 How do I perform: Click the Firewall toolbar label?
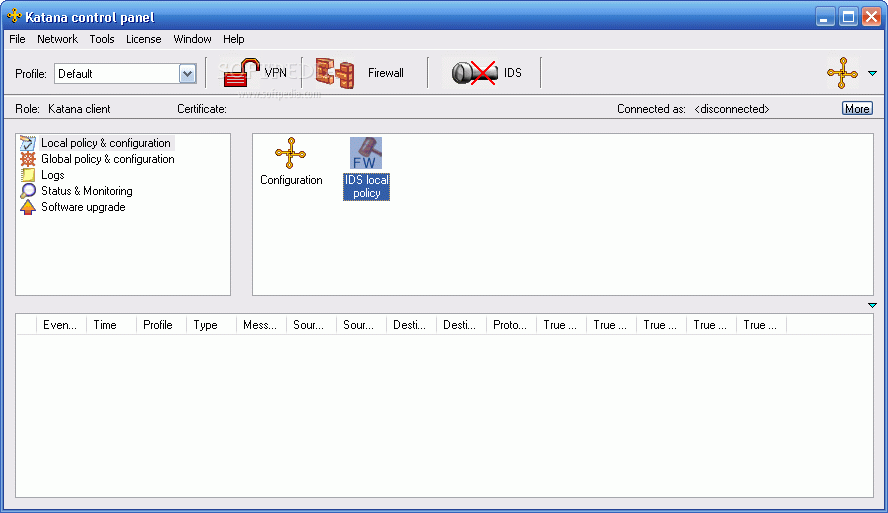point(386,73)
